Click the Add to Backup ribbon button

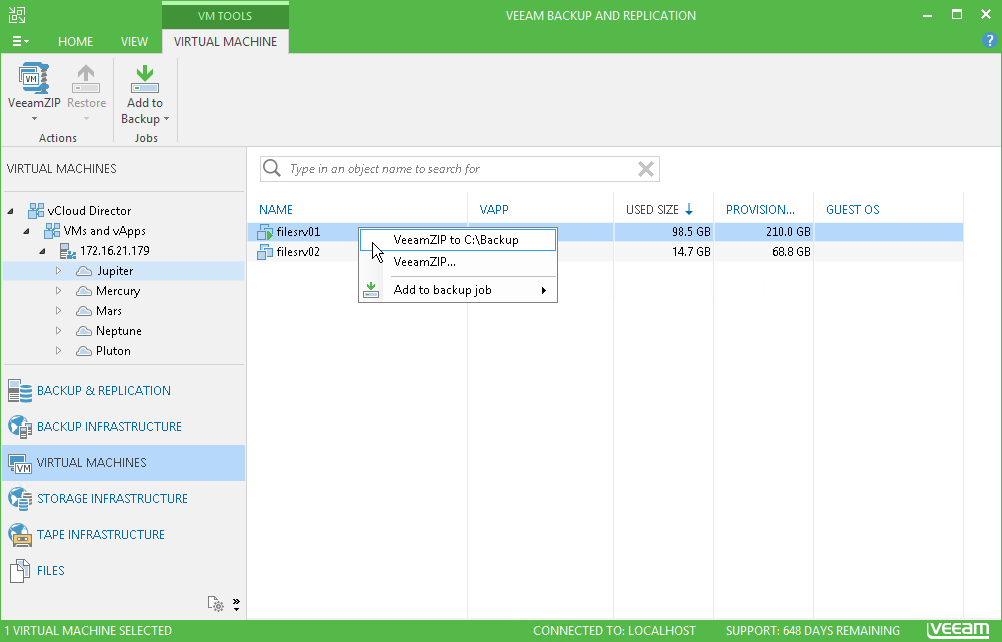(145, 94)
